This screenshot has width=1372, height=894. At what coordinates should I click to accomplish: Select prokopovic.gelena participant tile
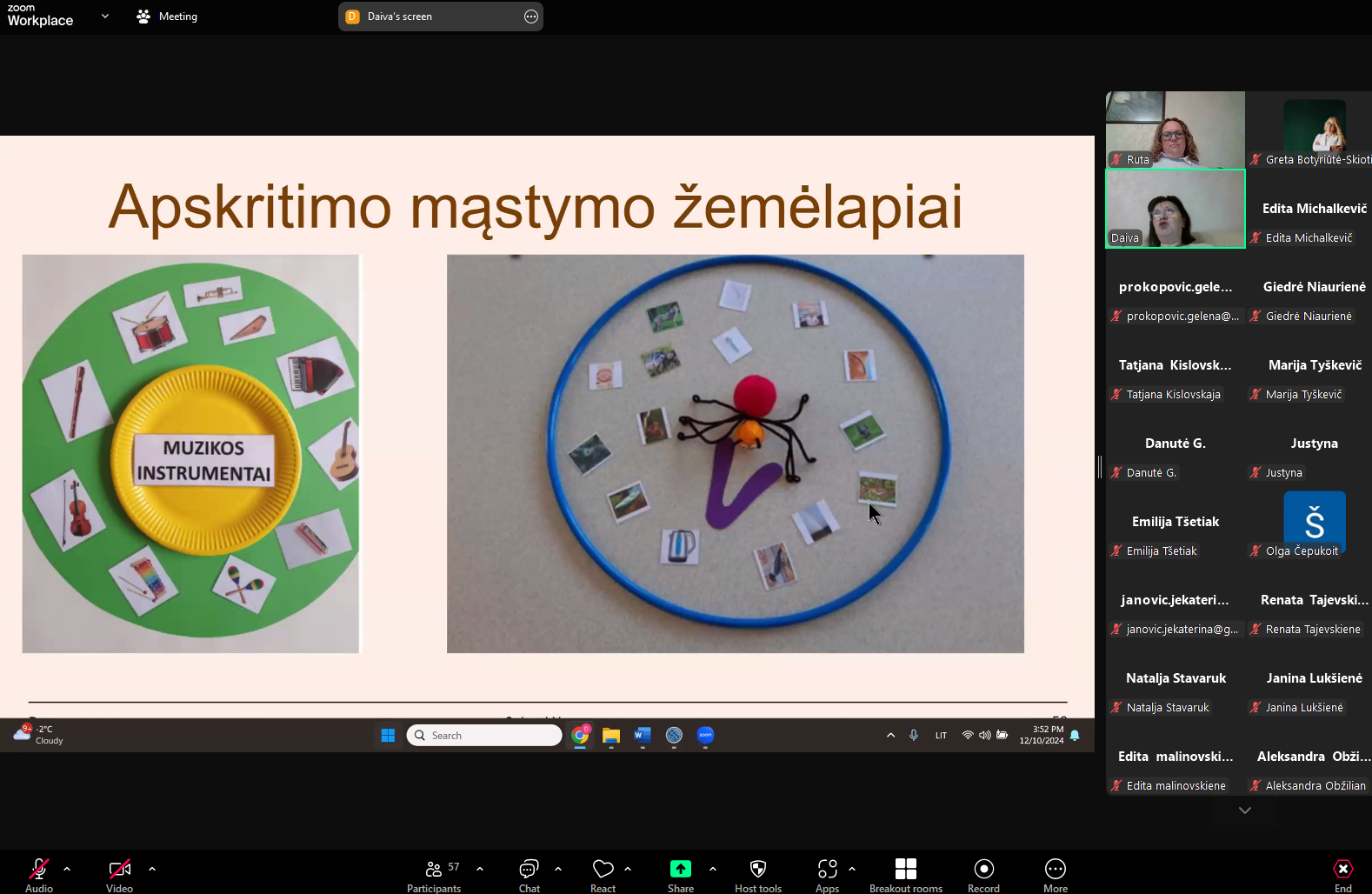(x=1175, y=287)
